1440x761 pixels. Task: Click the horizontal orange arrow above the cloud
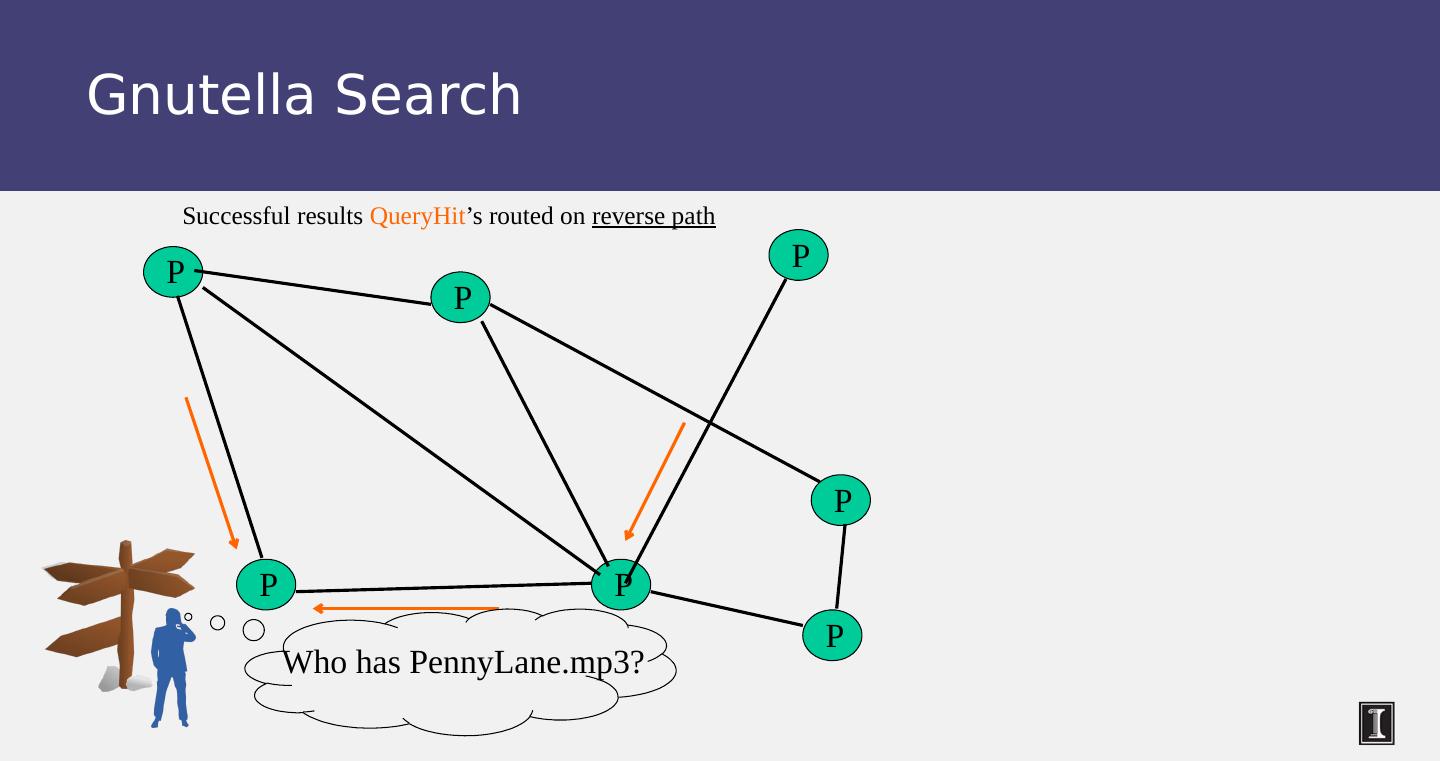(x=405, y=608)
